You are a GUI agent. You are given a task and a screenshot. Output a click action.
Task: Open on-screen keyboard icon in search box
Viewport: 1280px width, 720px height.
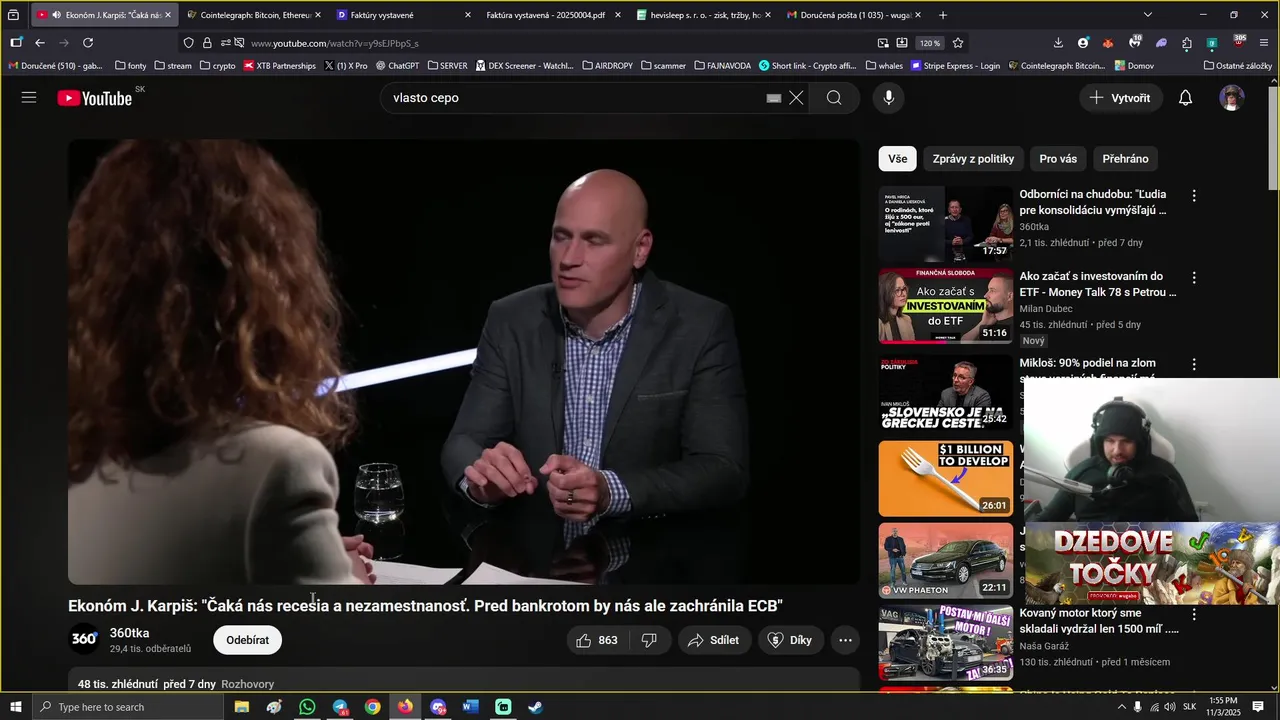click(x=773, y=98)
